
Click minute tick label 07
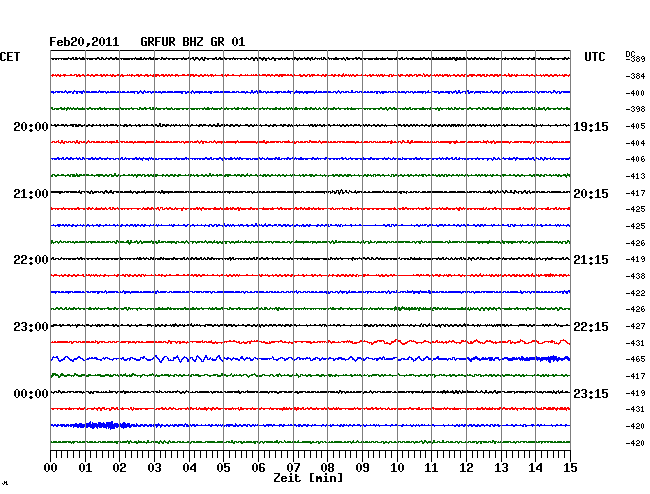(293, 468)
